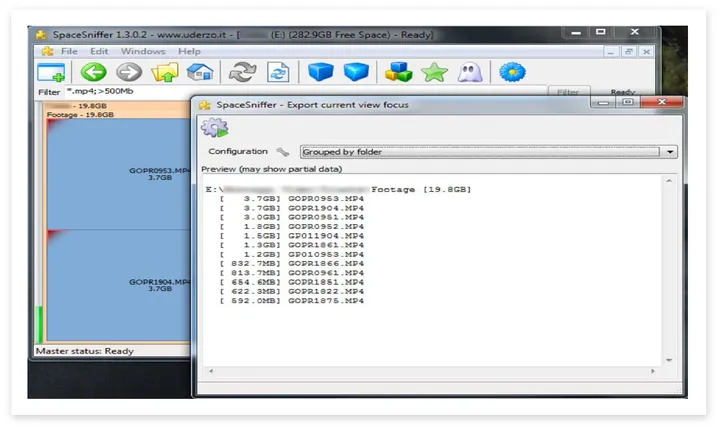The width and height of the screenshot is (720, 430).
Task: Minimize the Export current view focus dialog
Action: pos(603,102)
